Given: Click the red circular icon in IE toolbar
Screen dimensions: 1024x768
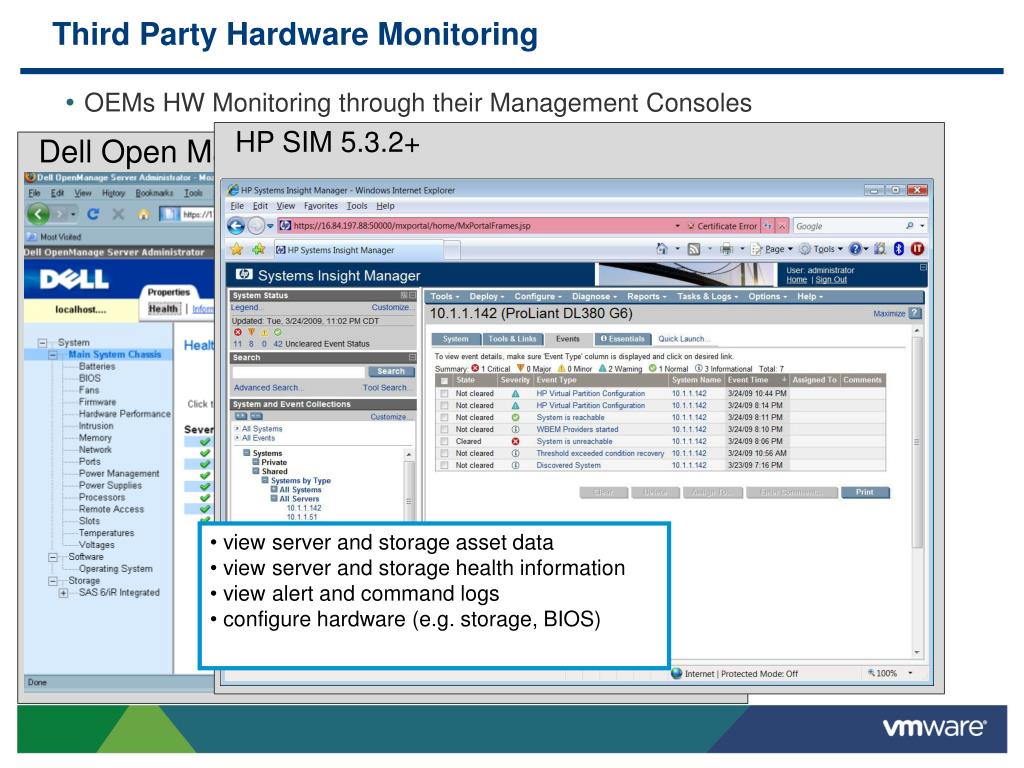Looking at the screenshot, I should pyautogui.click(x=917, y=249).
